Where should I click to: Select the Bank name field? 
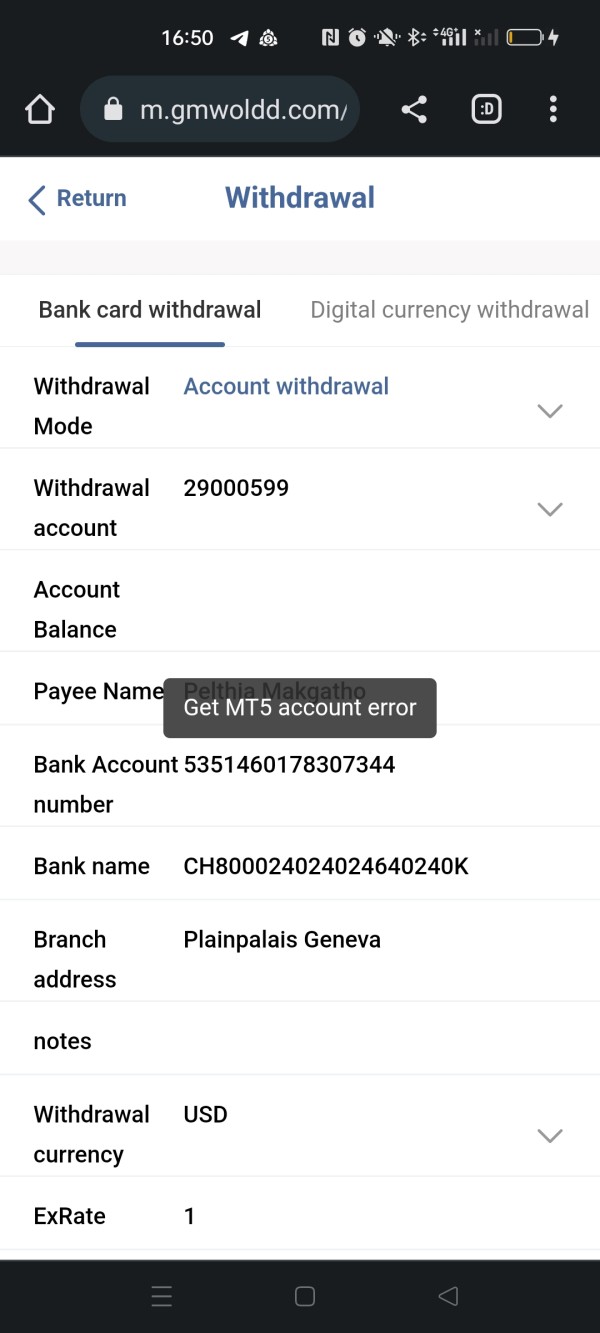pyautogui.click(x=300, y=866)
